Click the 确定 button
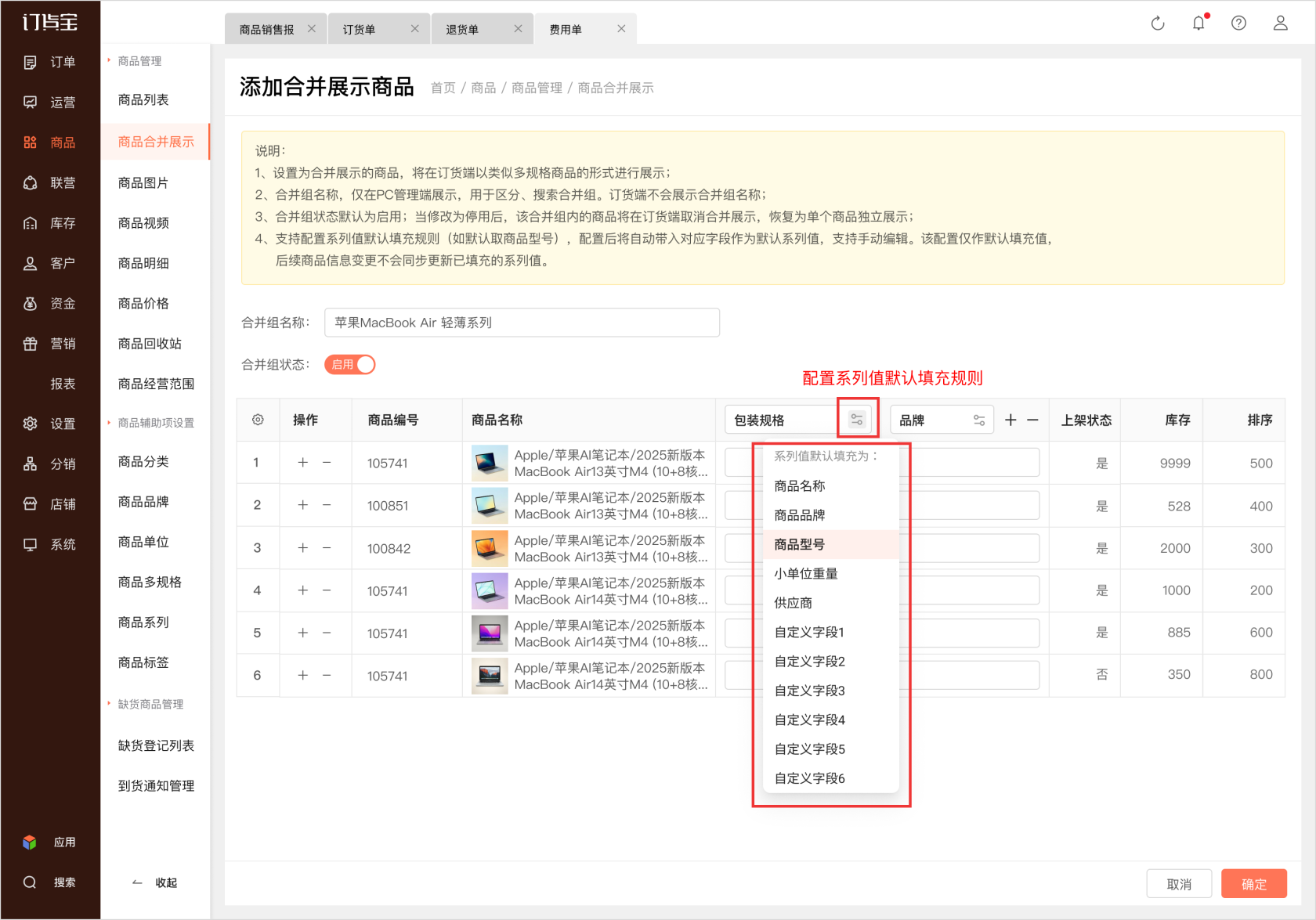Viewport: 1316px width, 920px height. (x=1254, y=884)
